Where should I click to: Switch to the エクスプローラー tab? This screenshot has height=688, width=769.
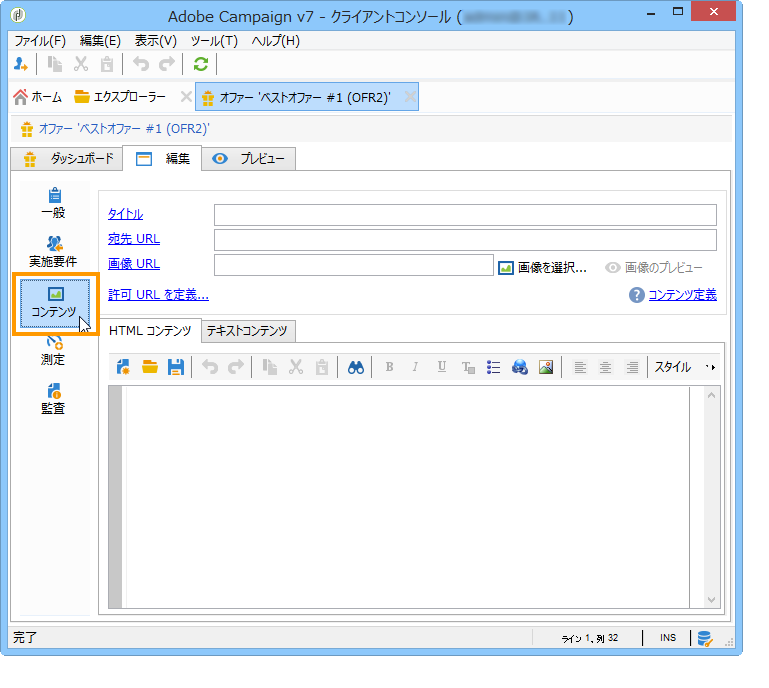[x=121, y=97]
